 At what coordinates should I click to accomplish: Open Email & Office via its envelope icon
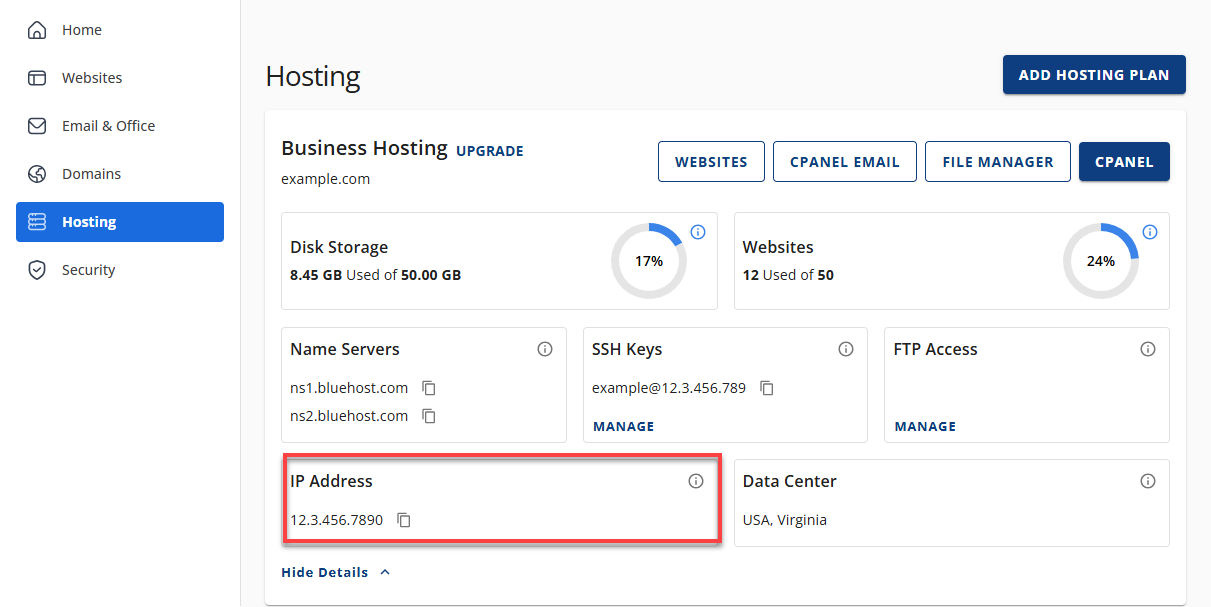[x=37, y=125]
